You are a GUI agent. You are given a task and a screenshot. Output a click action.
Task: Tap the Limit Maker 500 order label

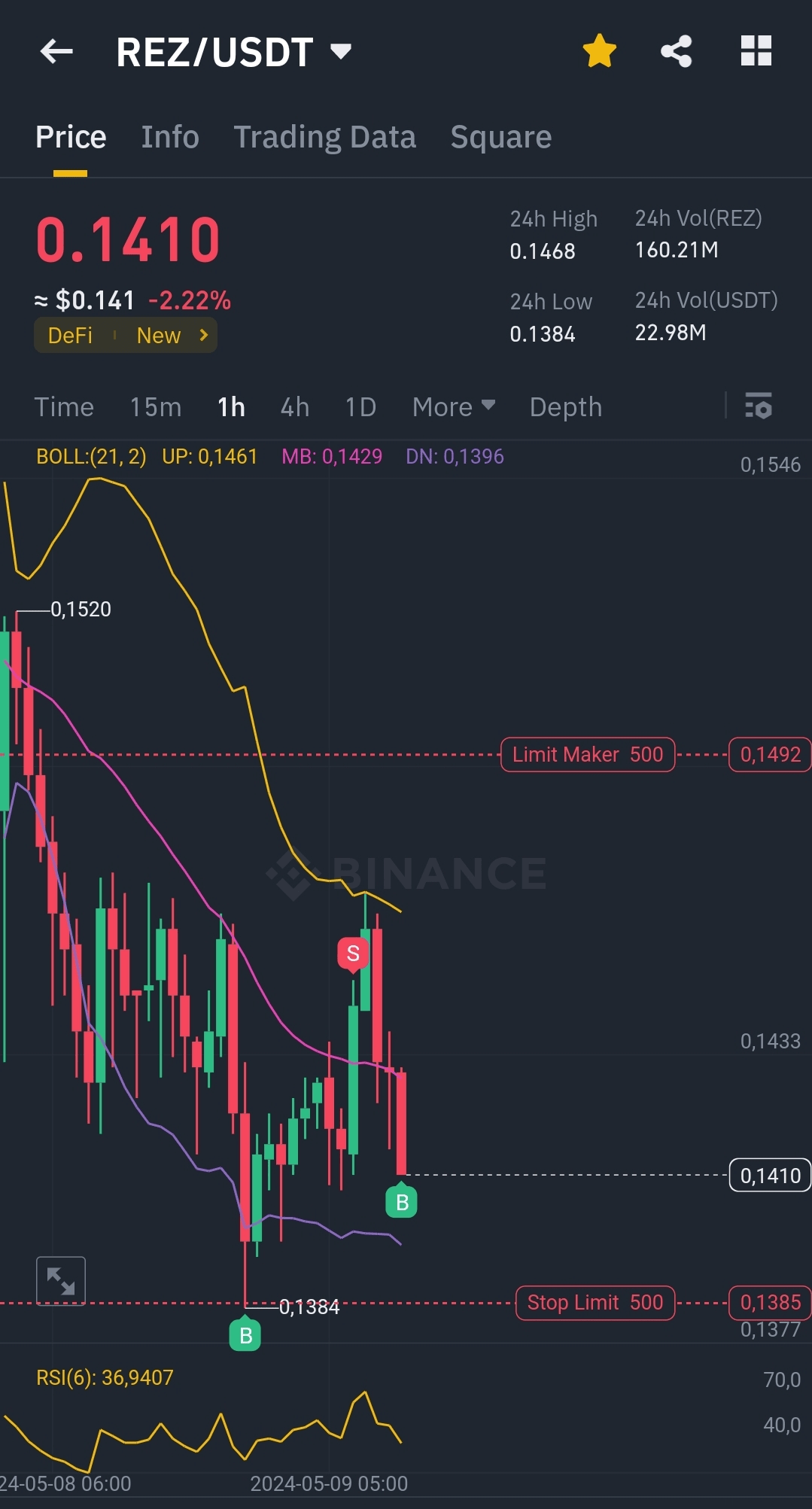[588, 754]
